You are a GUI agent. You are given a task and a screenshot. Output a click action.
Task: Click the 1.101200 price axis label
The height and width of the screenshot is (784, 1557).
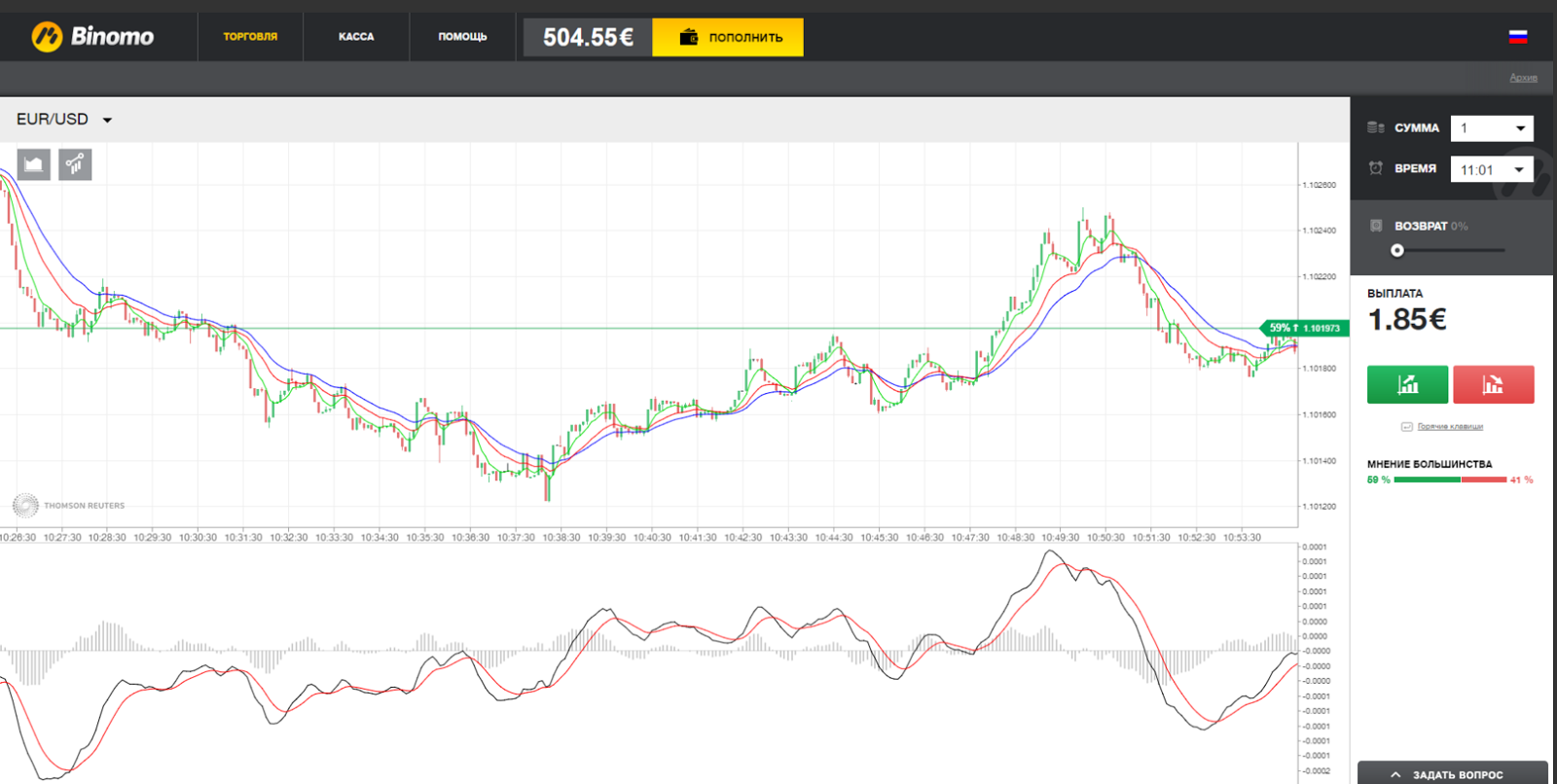tap(1320, 507)
